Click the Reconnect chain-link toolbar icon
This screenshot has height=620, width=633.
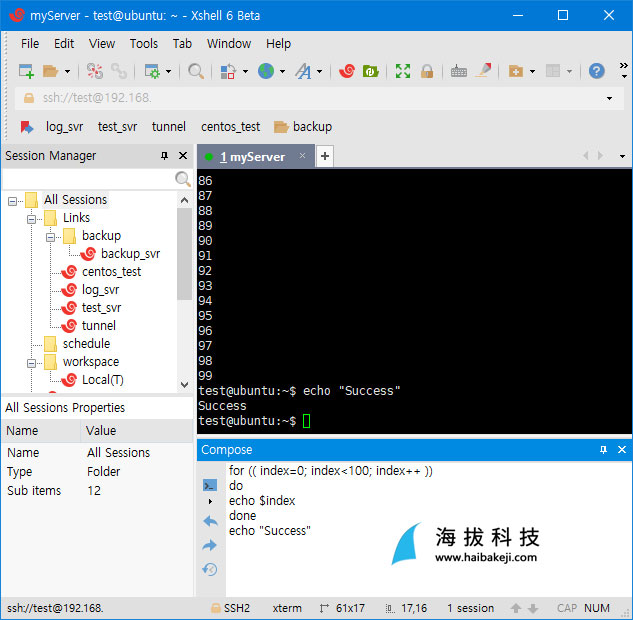pos(119,71)
